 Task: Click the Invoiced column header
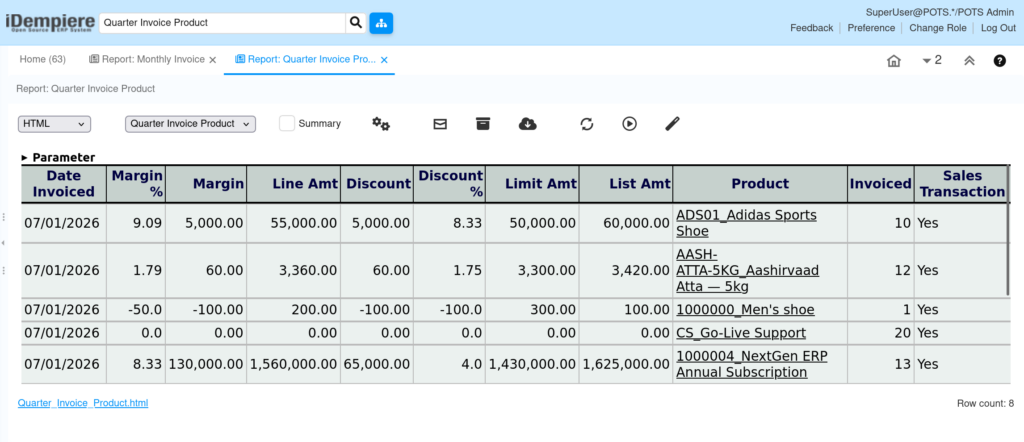coord(880,184)
